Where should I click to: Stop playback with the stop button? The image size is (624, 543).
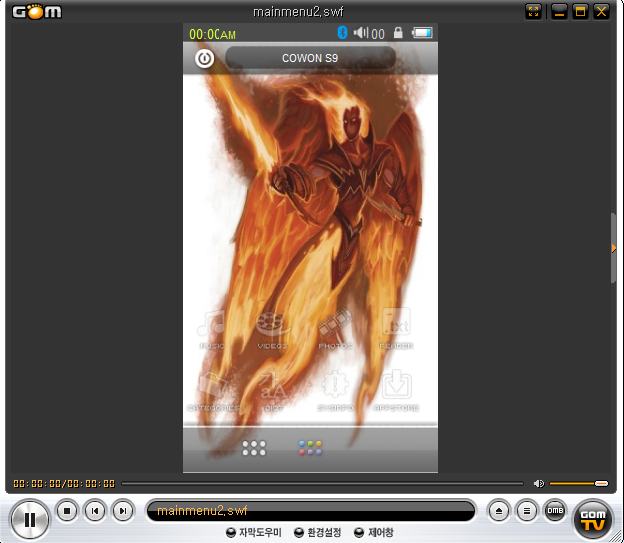click(67, 511)
